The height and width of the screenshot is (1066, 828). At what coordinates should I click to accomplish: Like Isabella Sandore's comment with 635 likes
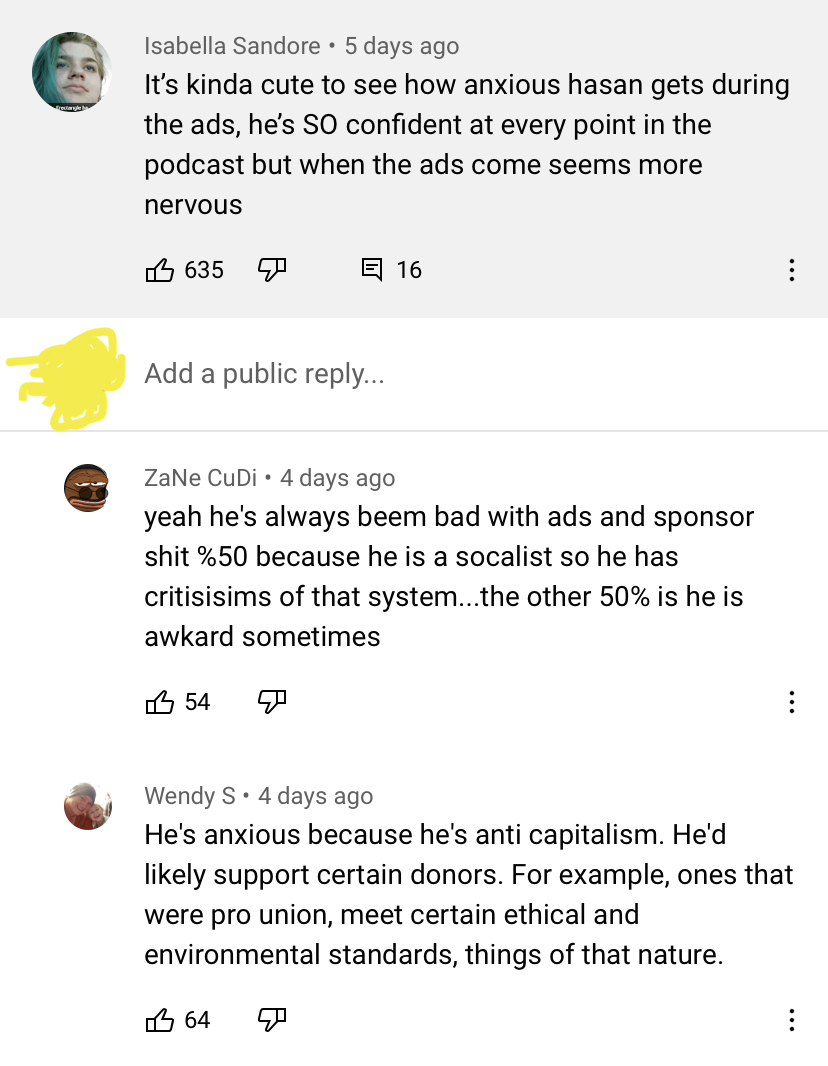pos(160,270)
